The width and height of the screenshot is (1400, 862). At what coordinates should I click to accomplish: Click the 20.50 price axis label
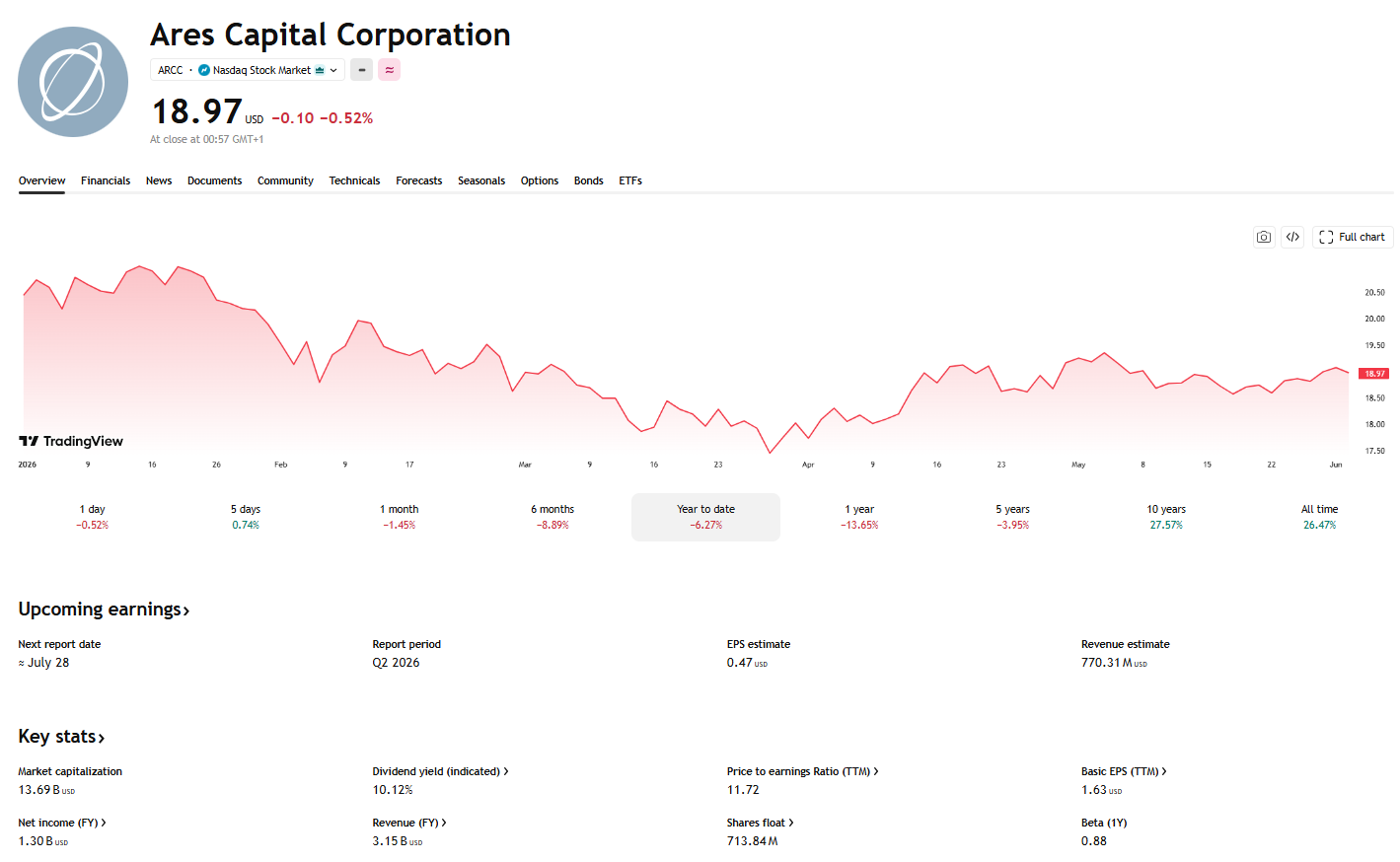[x=1374, y=293]
